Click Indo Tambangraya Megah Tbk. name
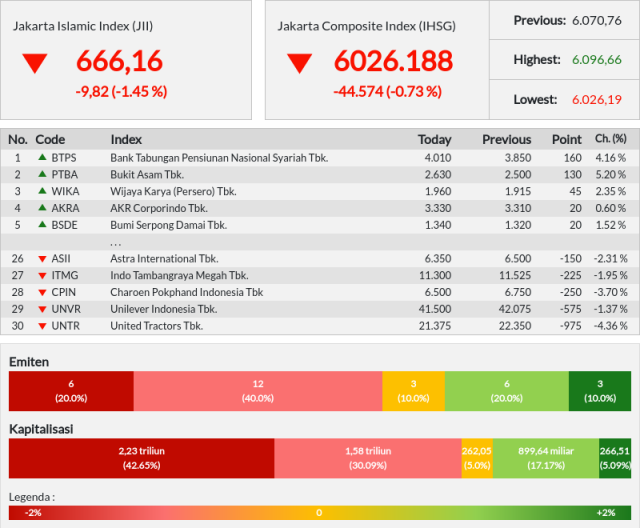The width and height of the screenshot is (640, 528). click(x=179, y=276)
